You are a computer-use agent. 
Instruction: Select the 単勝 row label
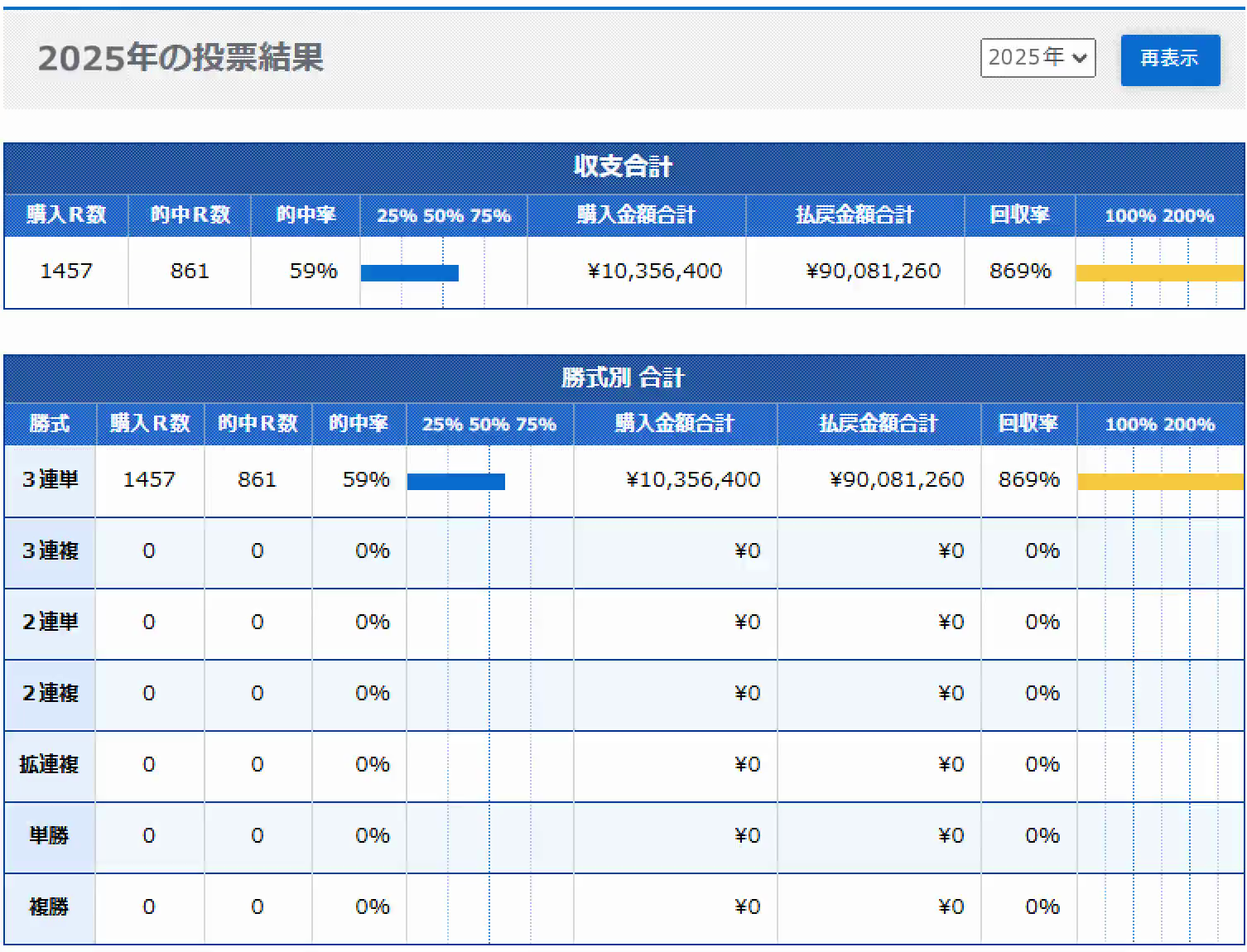[x=50, y=836]
